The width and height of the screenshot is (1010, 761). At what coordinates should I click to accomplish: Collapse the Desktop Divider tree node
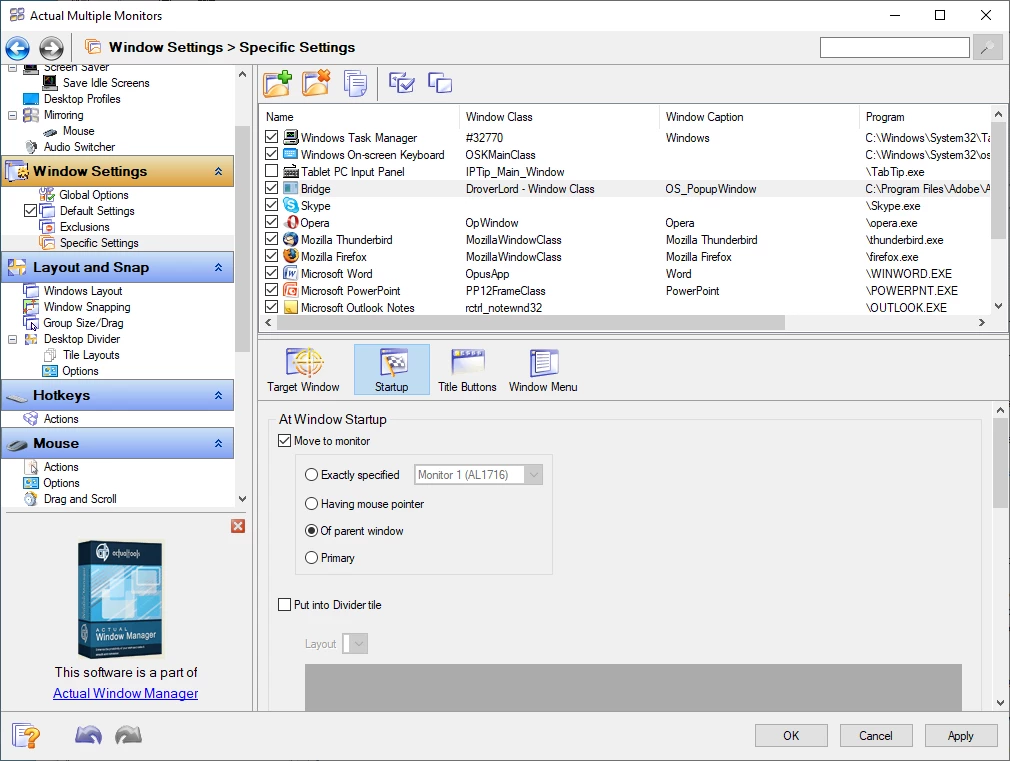(x=12, y=339)
